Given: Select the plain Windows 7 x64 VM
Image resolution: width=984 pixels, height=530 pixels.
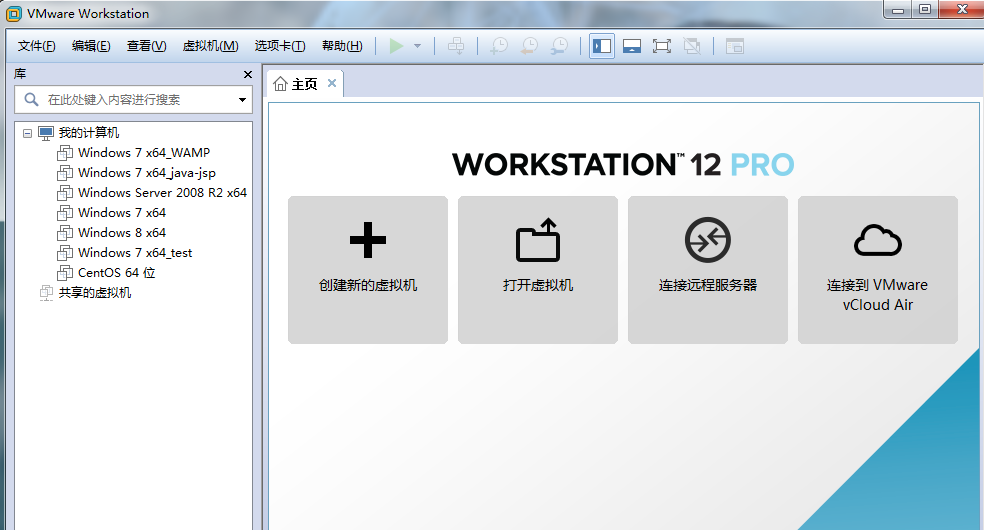Looking at the screenshot, I should pyautogui.click(x=122, y=213).
